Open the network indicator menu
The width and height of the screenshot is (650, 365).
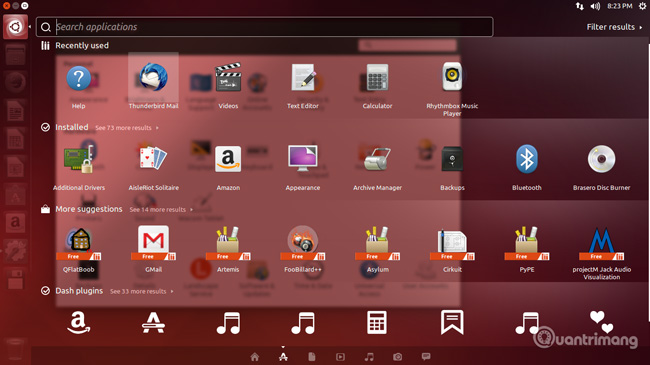pos(580,6)
